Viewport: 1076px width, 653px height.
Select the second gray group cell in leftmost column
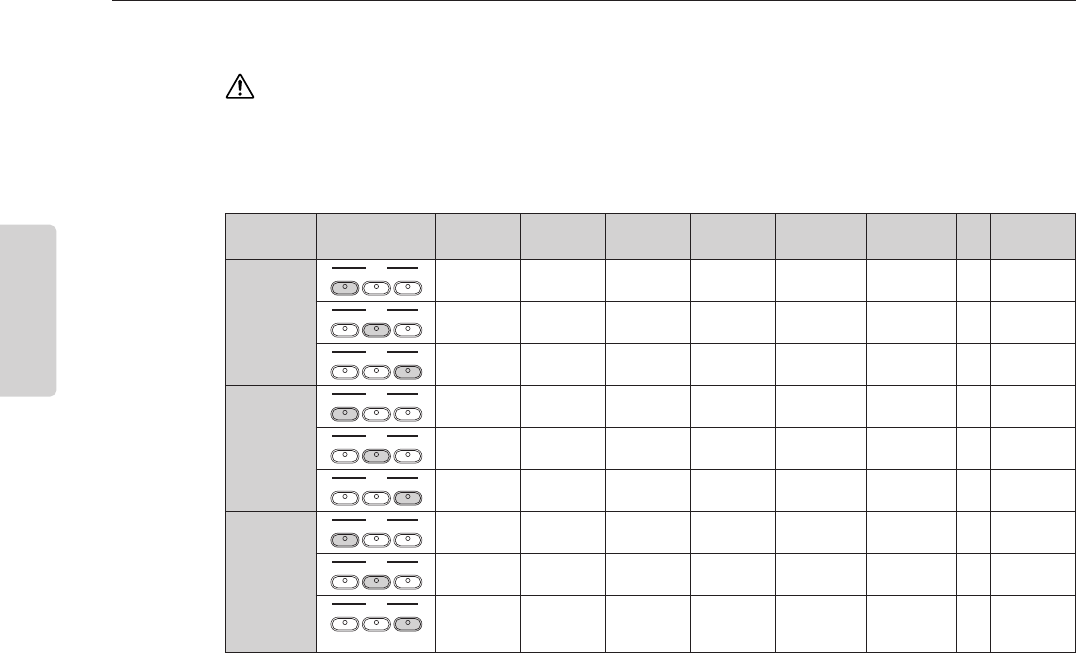pyautogui.click(x=271, y=449)
